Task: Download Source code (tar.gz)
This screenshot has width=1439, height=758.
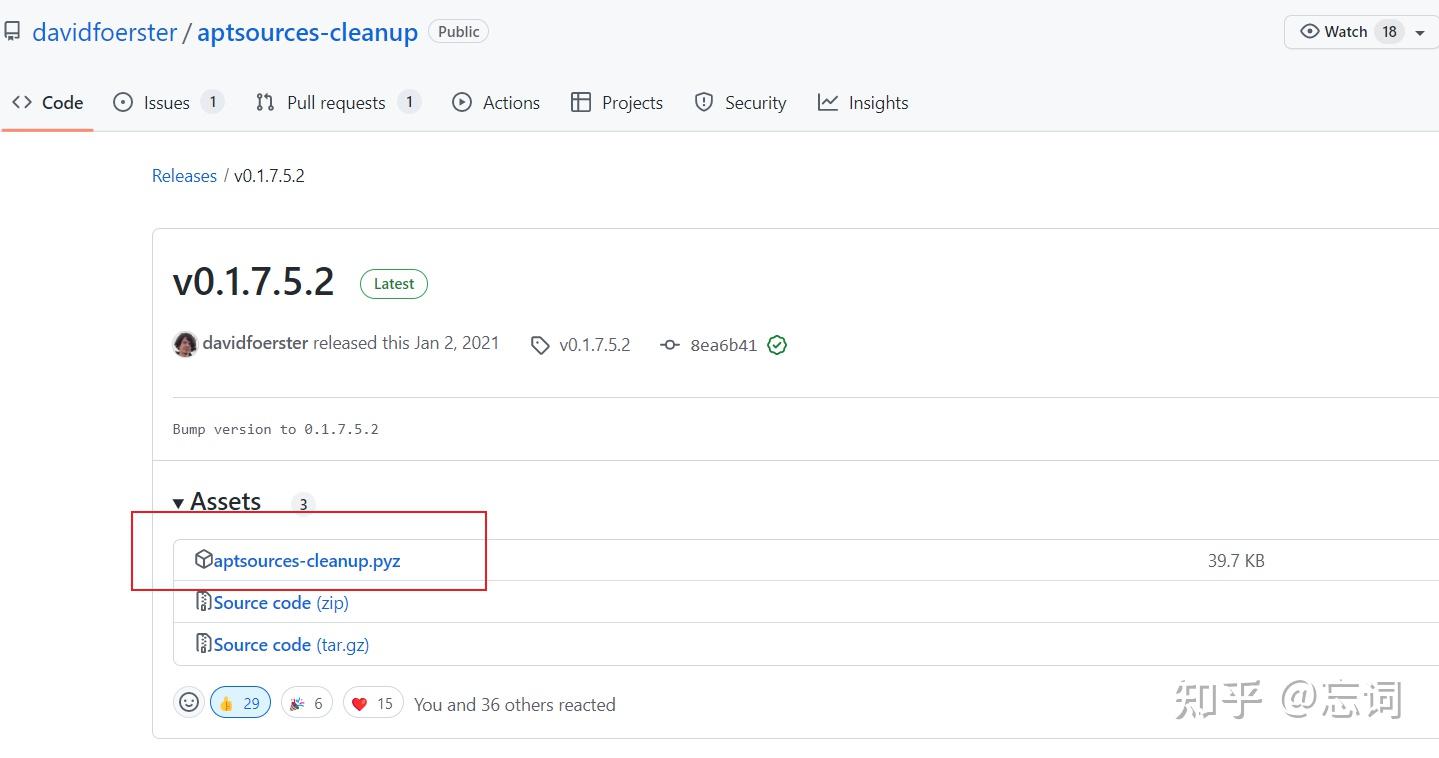Action: point(291,645)
